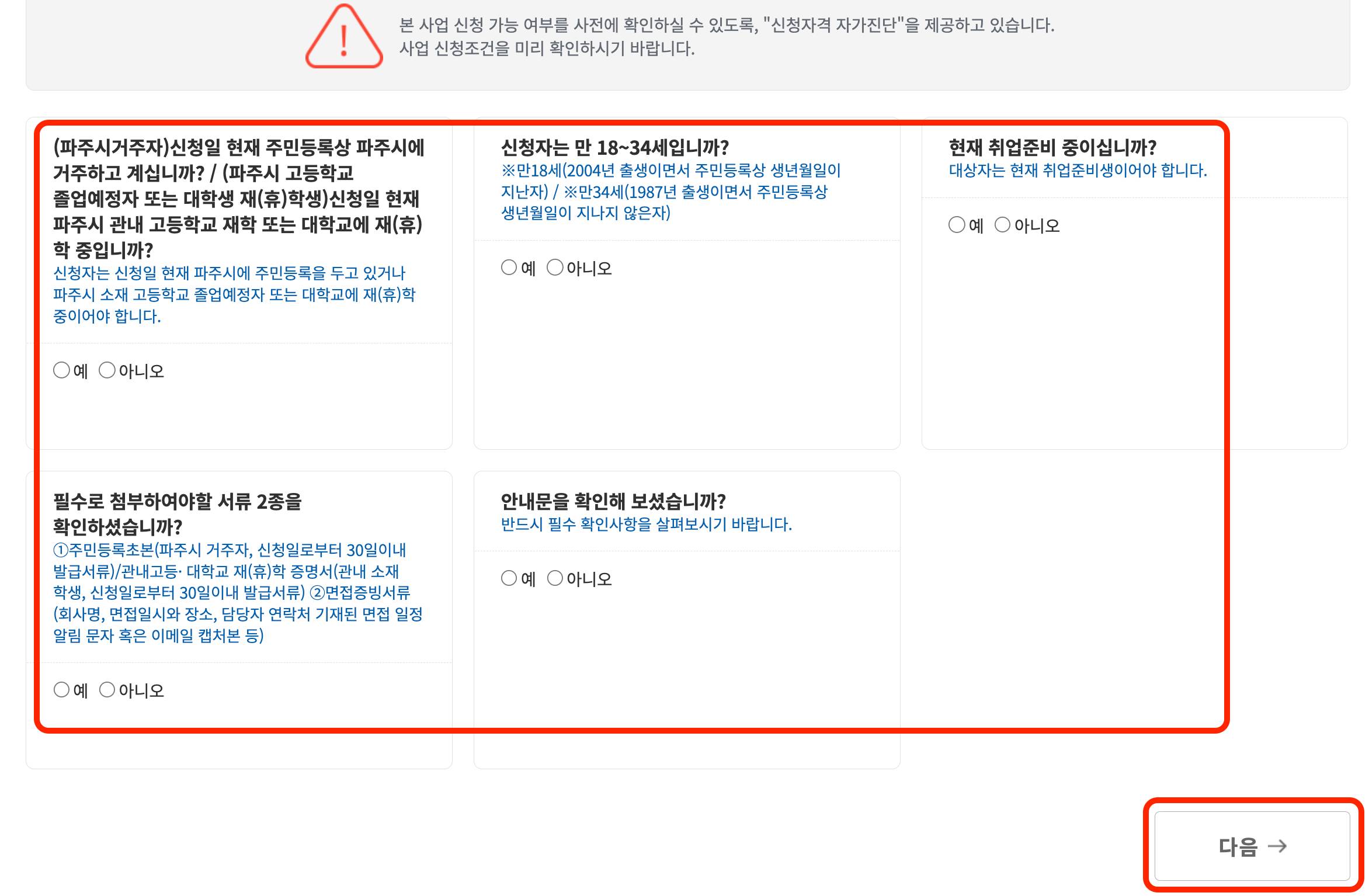Screen dimensions: 1369x896
Task: Select 아니오 for the 안내문 확인 question
Action: tap(555, 579)
